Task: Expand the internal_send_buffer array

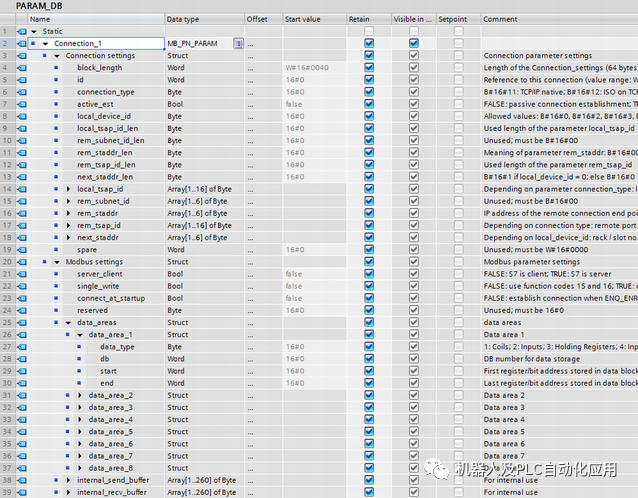Action: [x=68, y=480]
